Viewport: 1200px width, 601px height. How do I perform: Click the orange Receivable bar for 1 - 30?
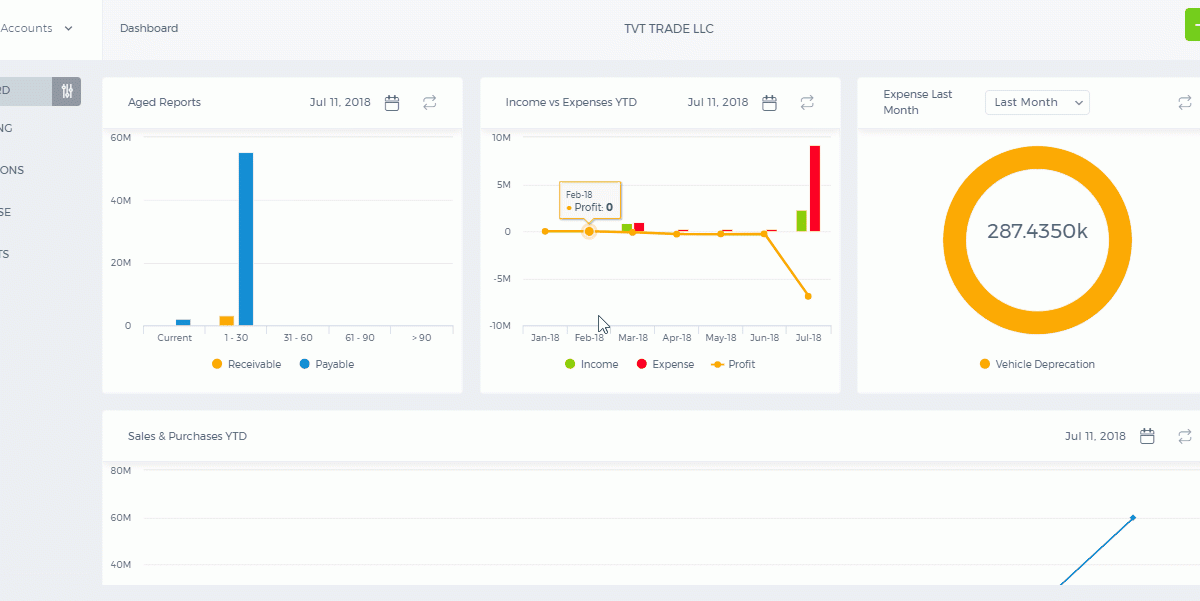[x=227, y=321]
